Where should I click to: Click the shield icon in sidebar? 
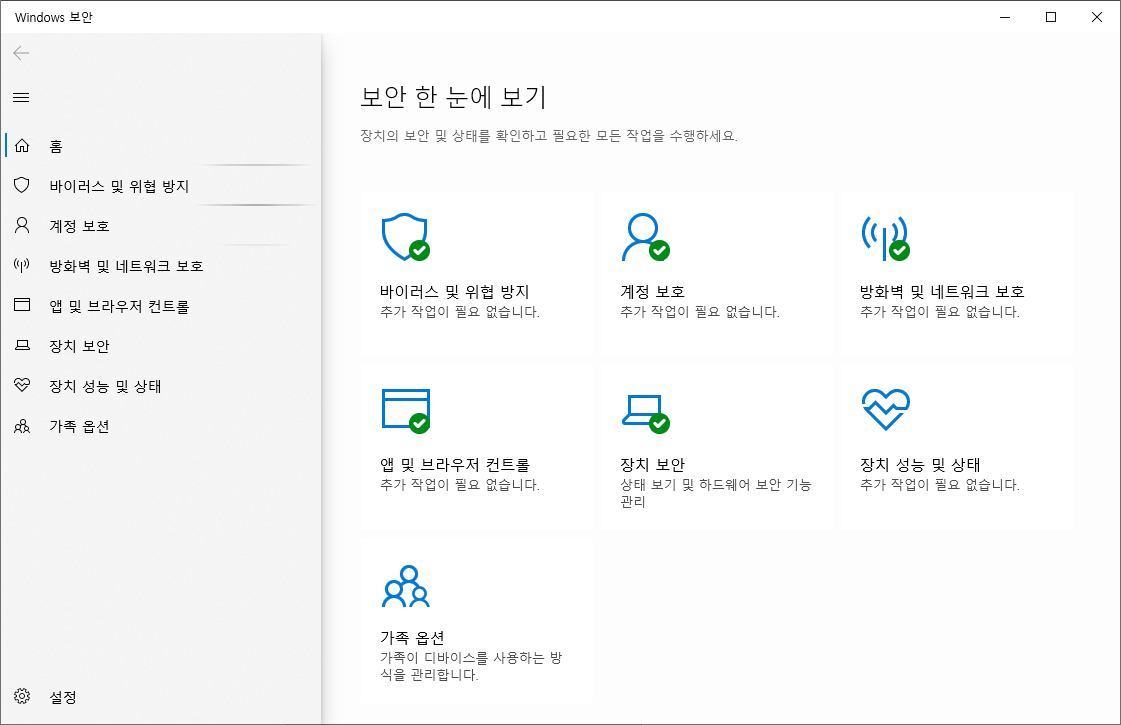pyautogui.click(x=22, y=186)
